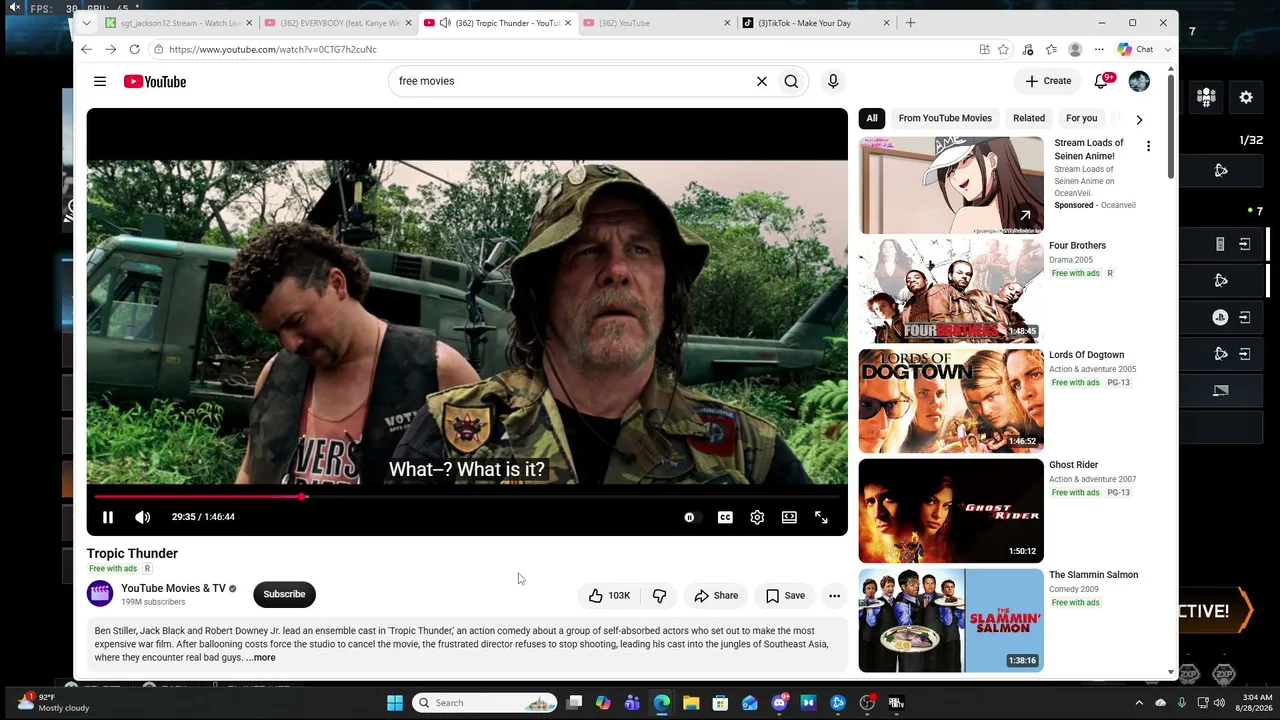Select 'From YouTube Movies' filter chip
1280x720 pixels.
pyautogui.click(x=945, y=118)
